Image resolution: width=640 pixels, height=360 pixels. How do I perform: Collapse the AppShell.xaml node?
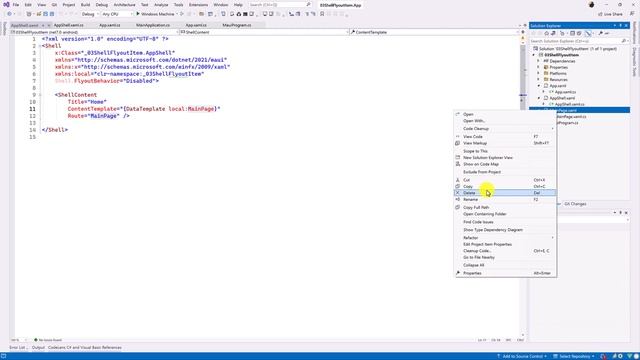[538, 98]
